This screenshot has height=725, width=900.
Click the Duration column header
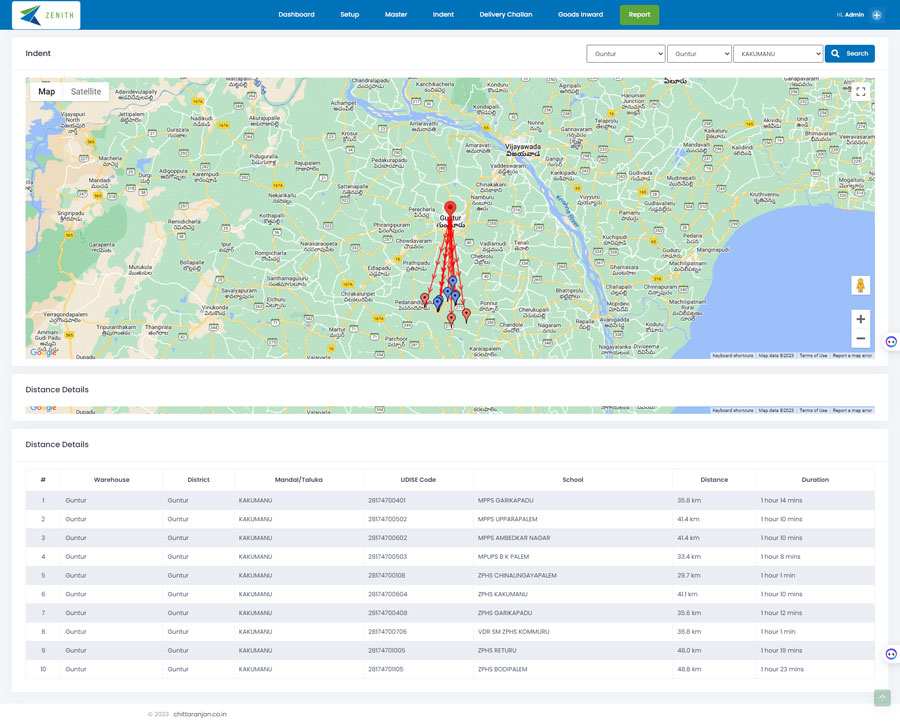815,480
